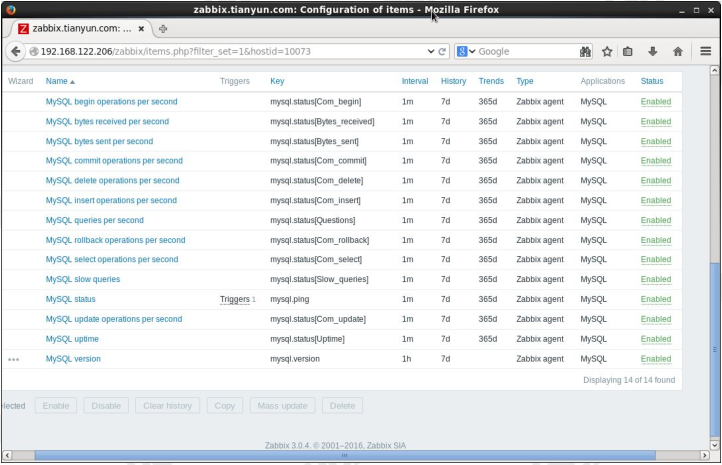Screen dimensions: 722x465
Task: Open the MySQL update operations per second item
Action: (x=114, y=319)
